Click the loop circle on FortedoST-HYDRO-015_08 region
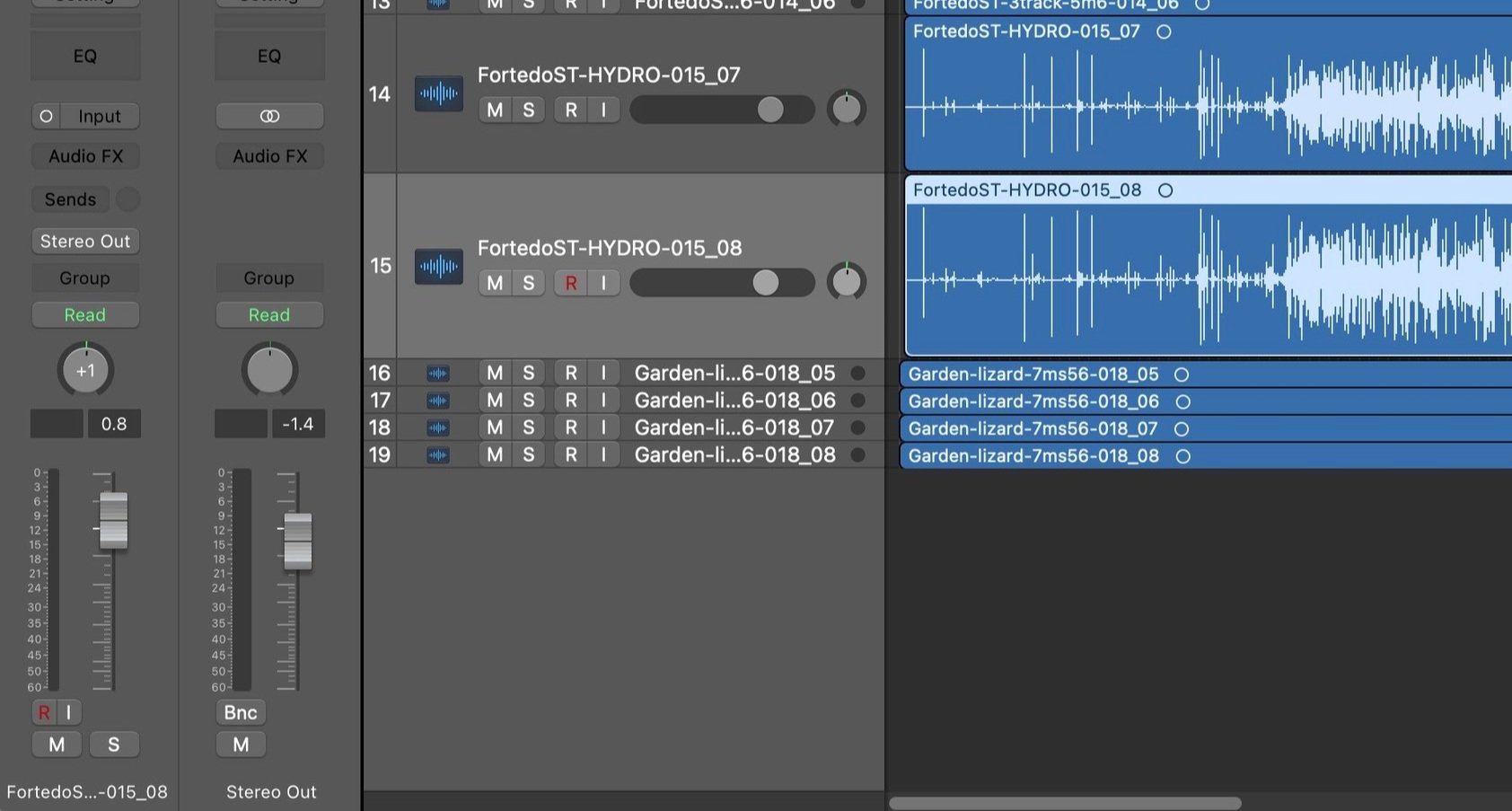 tap(1165, 190)
